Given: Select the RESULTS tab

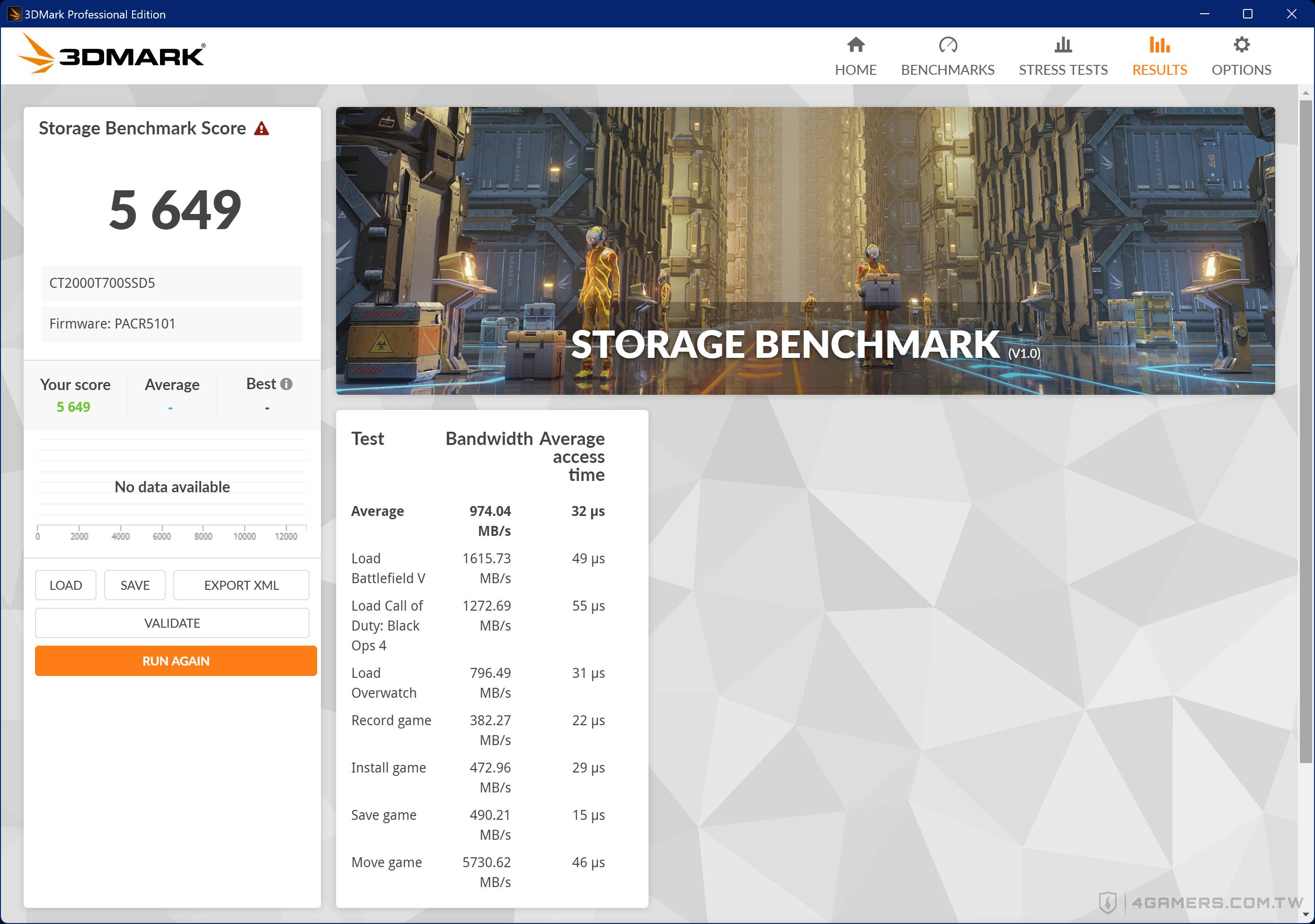Looking at the screenshot, I should [1159, 56].
